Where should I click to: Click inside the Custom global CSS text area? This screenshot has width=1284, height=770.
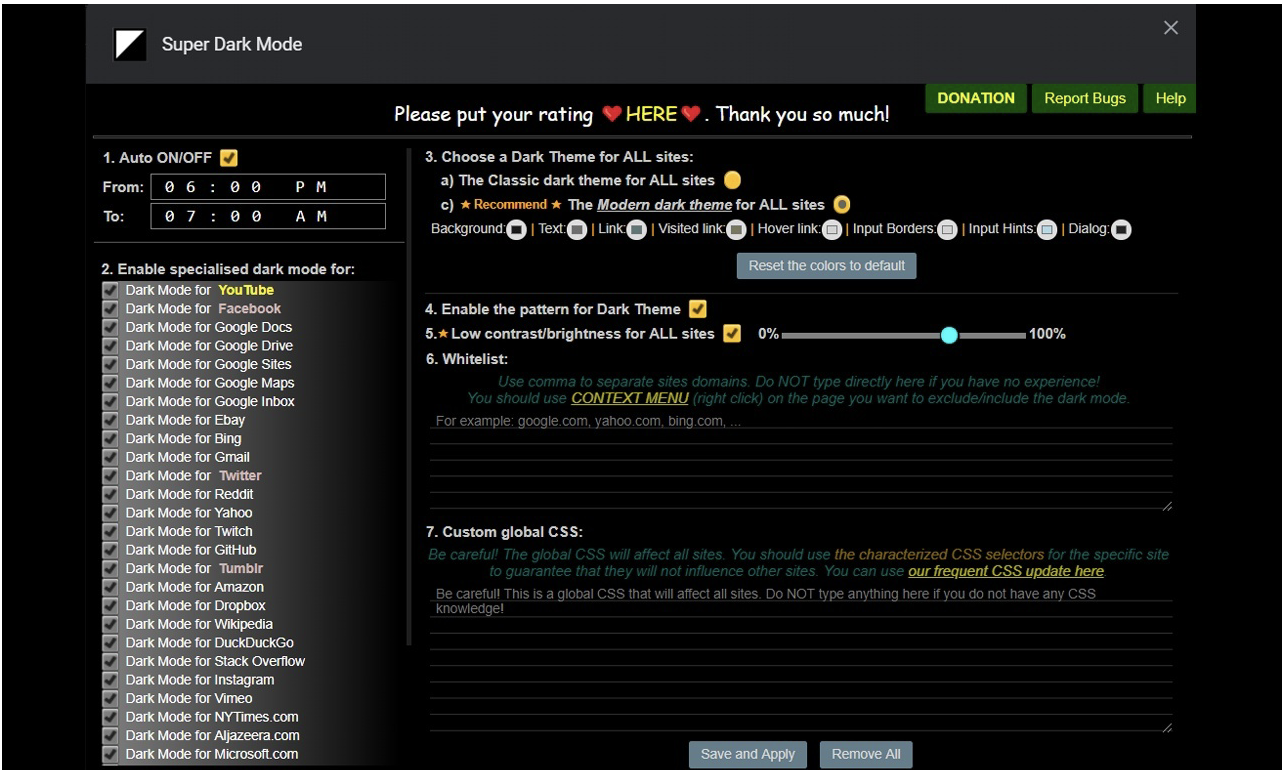click(x=801, y=659)
